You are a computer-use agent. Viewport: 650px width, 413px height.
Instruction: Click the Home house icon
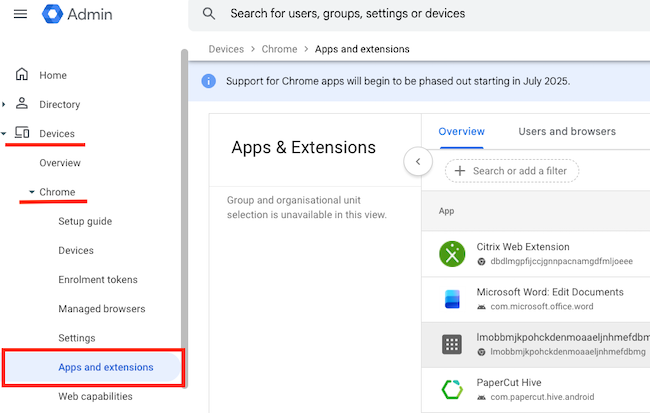tap(22, 74)
